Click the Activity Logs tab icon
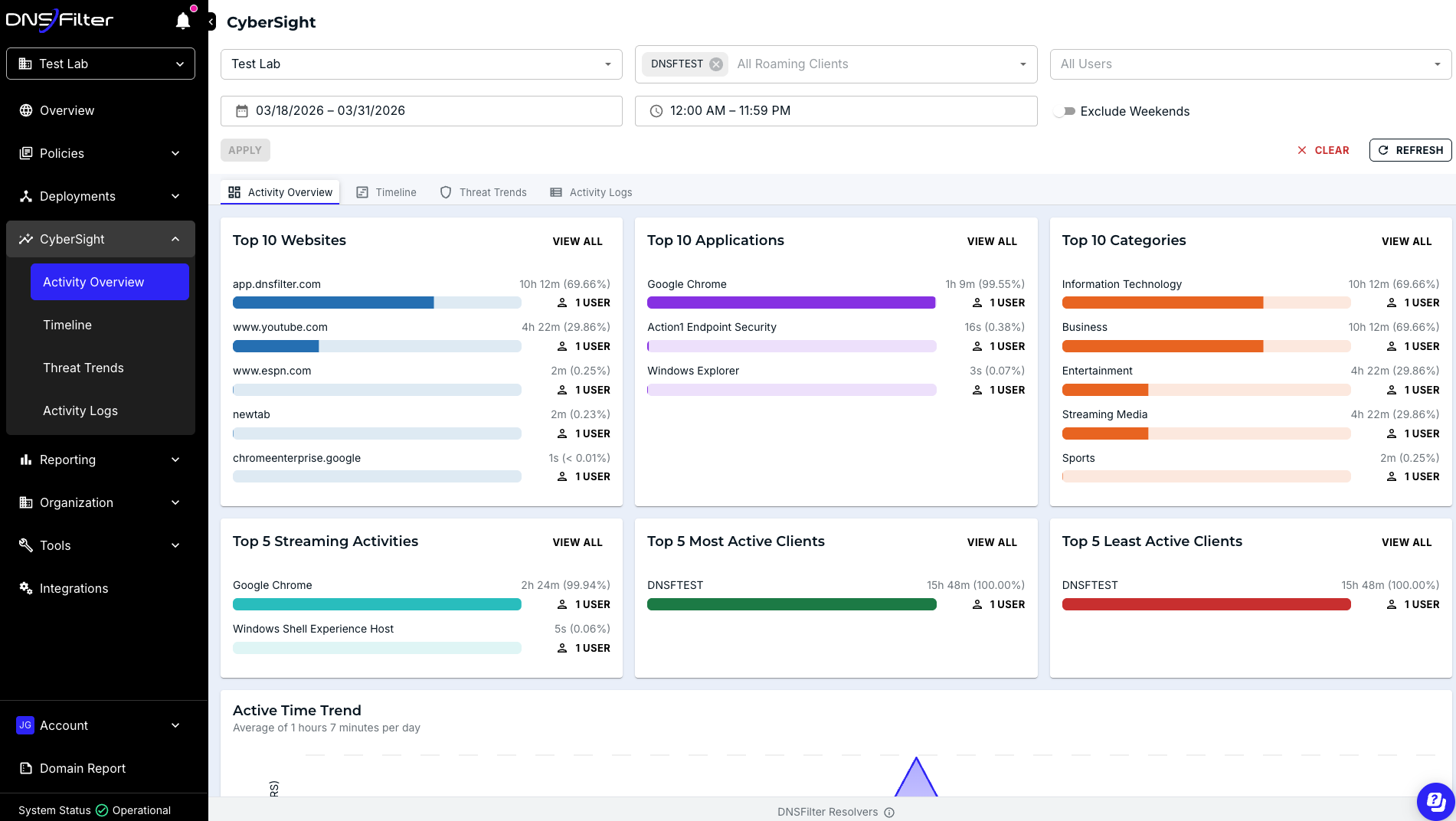Screen dimensions: 1456x821 556,192
